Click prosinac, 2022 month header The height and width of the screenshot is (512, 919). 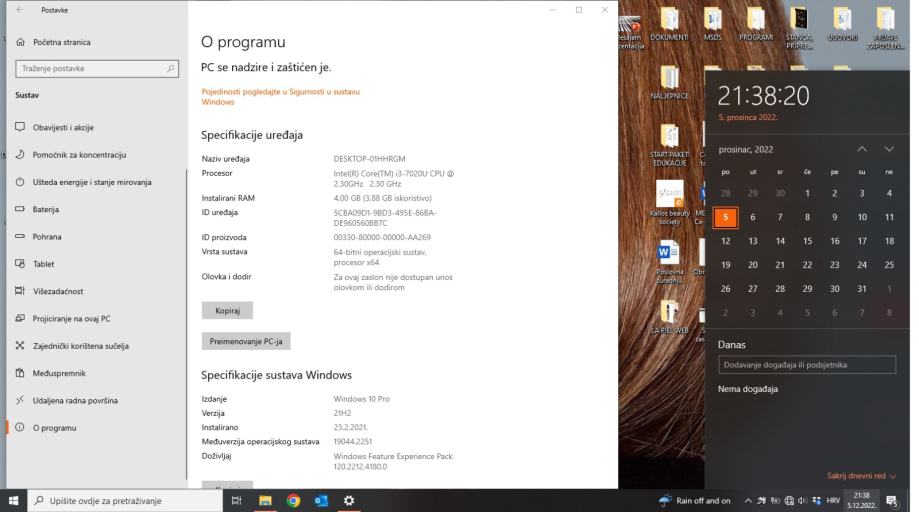pos(746,149)
